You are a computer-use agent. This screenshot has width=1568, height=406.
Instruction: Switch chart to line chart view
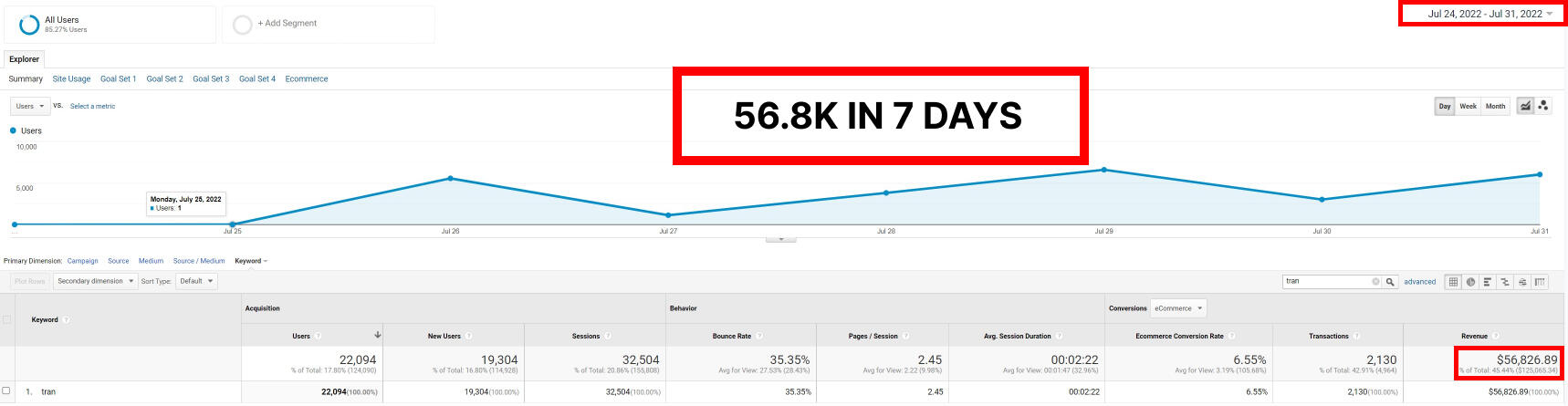[x=1525, y=106]
